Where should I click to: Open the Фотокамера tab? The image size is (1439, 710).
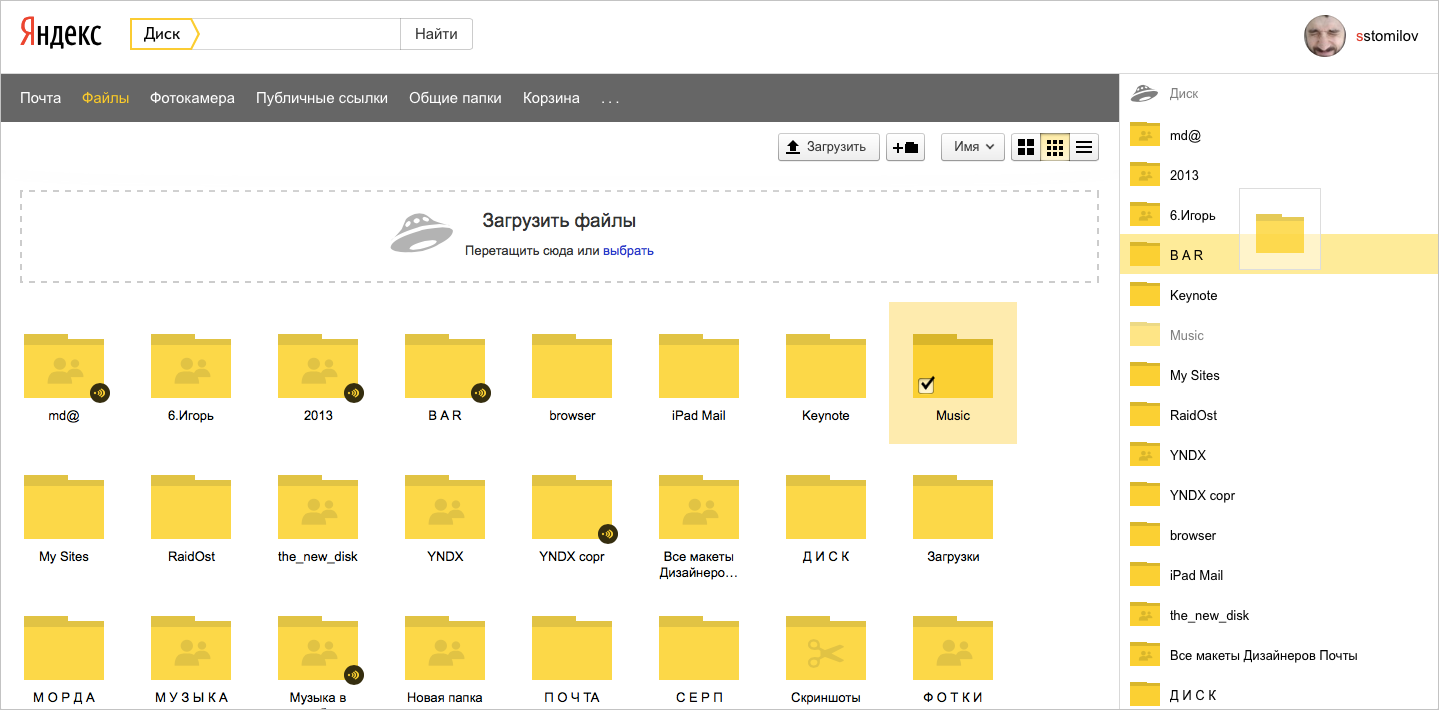click(x=192, y=98)
